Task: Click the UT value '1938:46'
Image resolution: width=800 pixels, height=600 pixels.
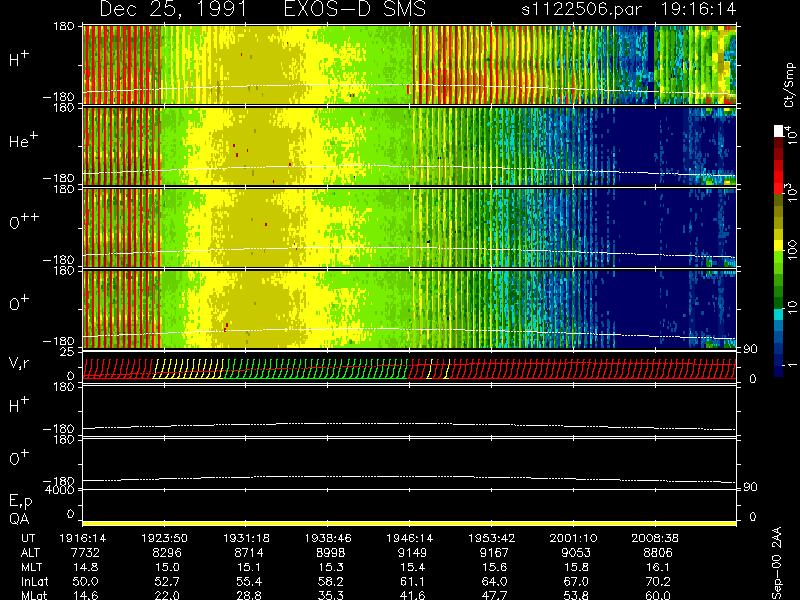Action: (x=328, y=538)
